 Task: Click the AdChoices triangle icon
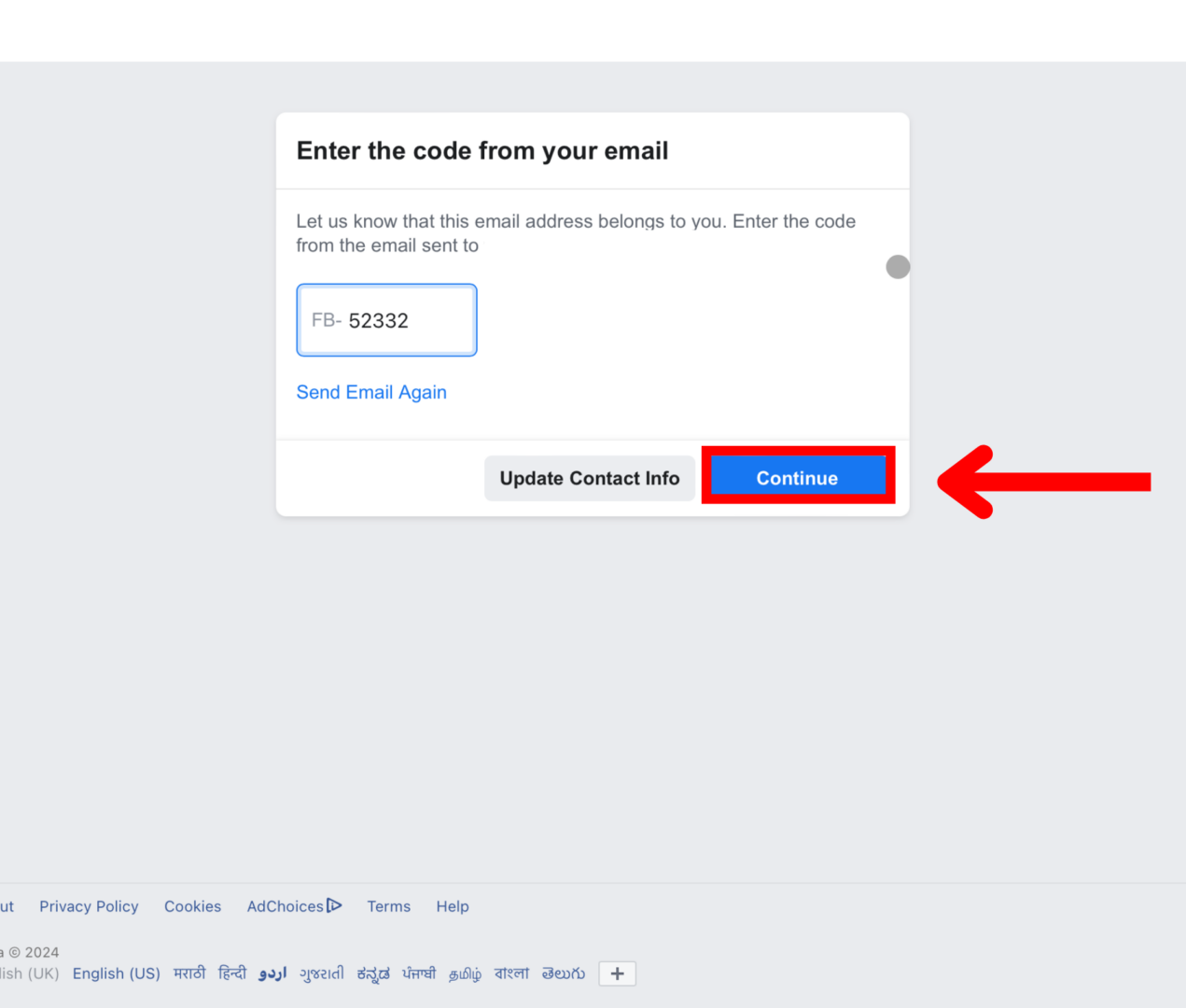(x=335, y=904)
